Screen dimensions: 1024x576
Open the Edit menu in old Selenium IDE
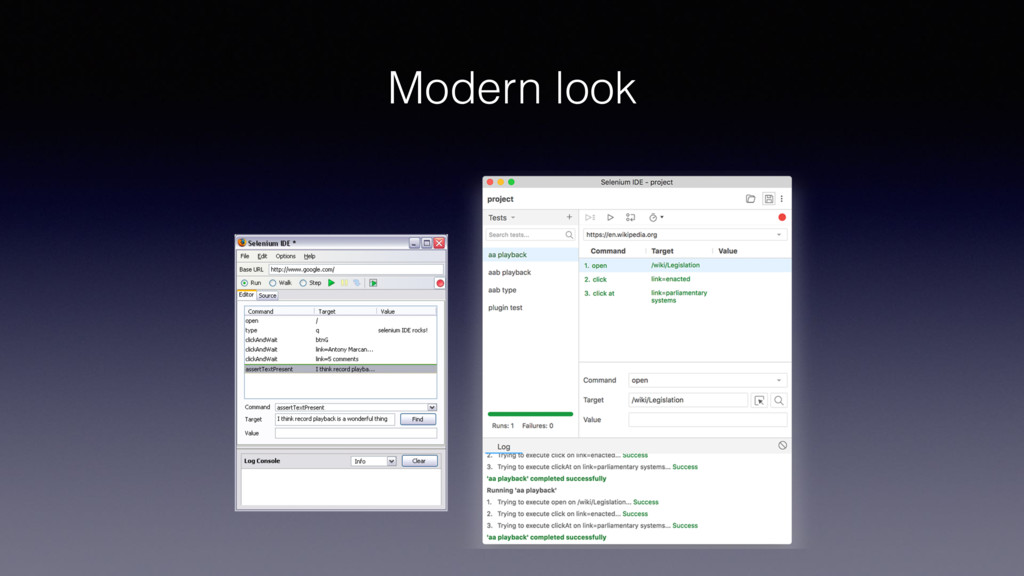(262, 256)
